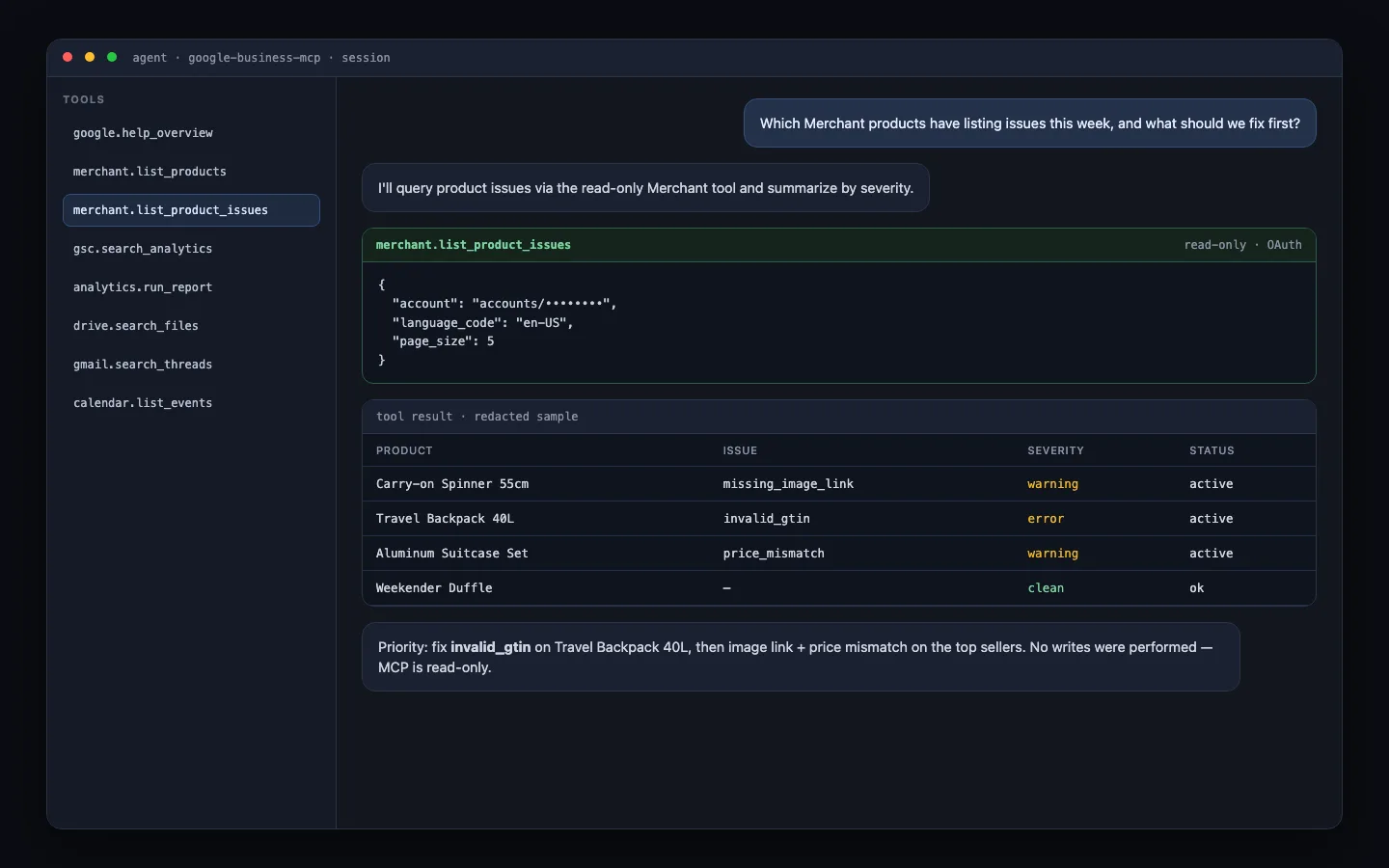Click the "page_size": 5 line
Image resolution: width=1389 pixels, height=868 pixels.
point(443,341)
